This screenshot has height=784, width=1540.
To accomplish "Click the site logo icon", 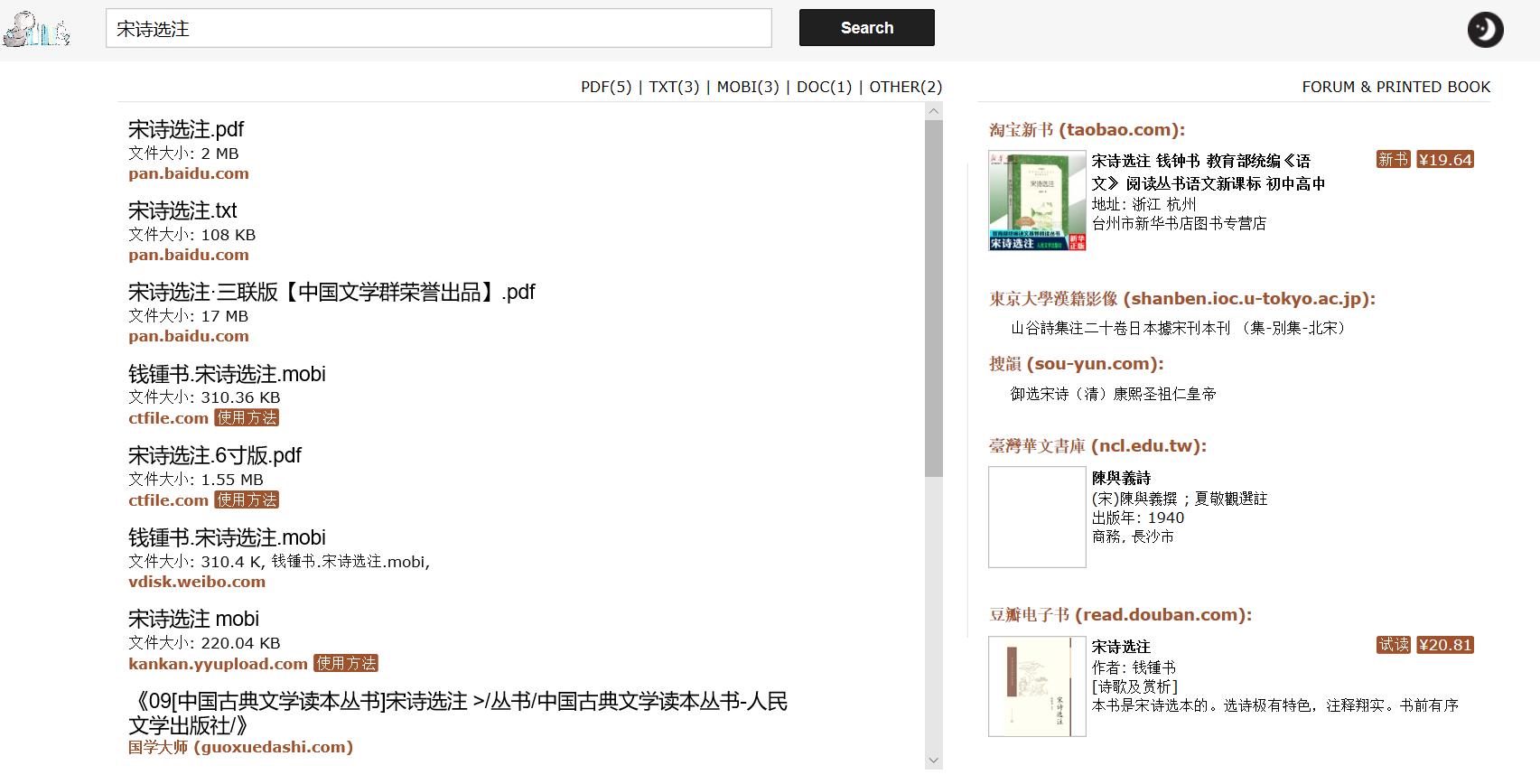I will pos(37,29).
